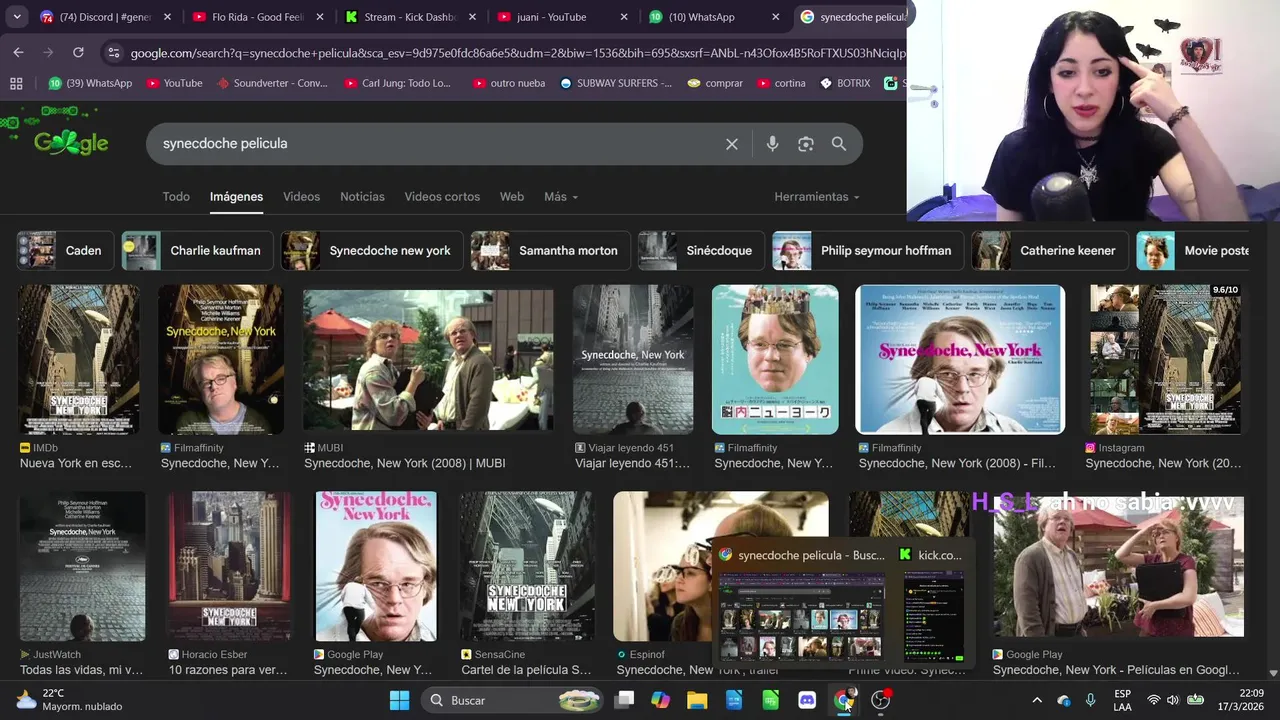This screenshot has width=1280, height=720.
Task: Switch to the Videos results tab
Action: click(x=301, y=197)
